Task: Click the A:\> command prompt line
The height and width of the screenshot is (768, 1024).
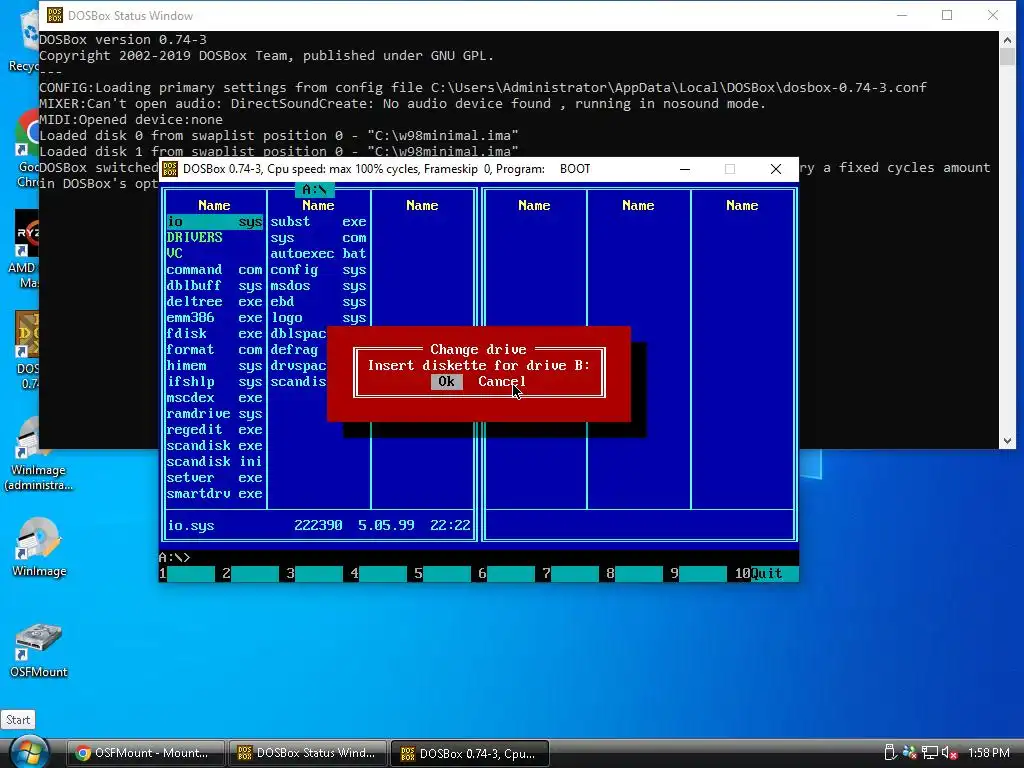Action: pyautogui.click(x=478, y=558)
